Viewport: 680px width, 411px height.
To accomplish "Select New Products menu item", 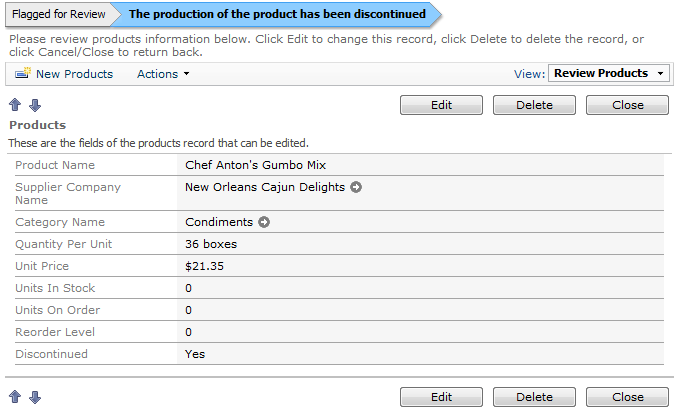I will coord(64,74).
